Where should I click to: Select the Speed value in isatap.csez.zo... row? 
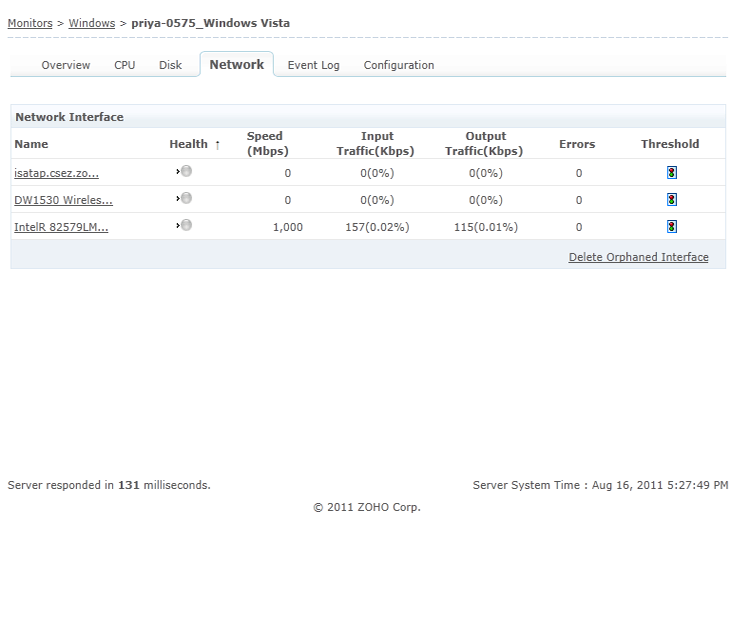tap(288, 173)
